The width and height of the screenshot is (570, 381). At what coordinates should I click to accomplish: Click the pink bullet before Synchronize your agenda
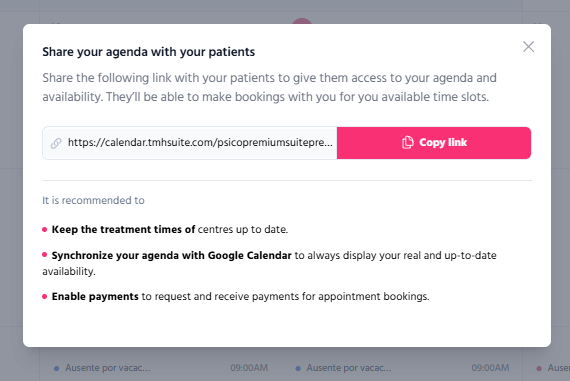[x=45, y=254]
